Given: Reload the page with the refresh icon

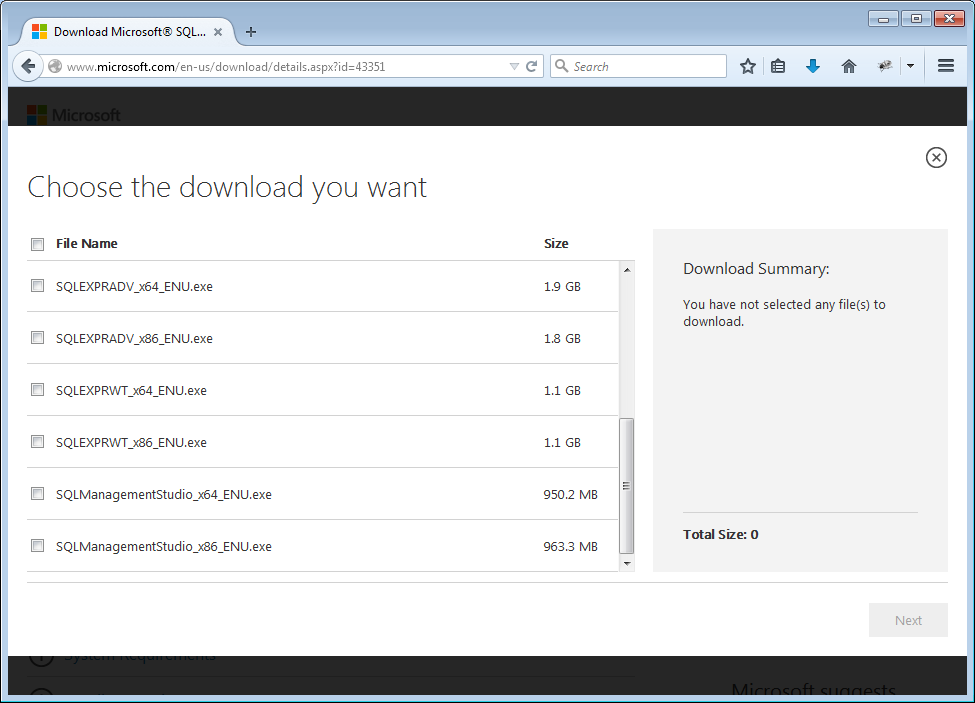Looking at the screenshot, I should click(532, 67).
